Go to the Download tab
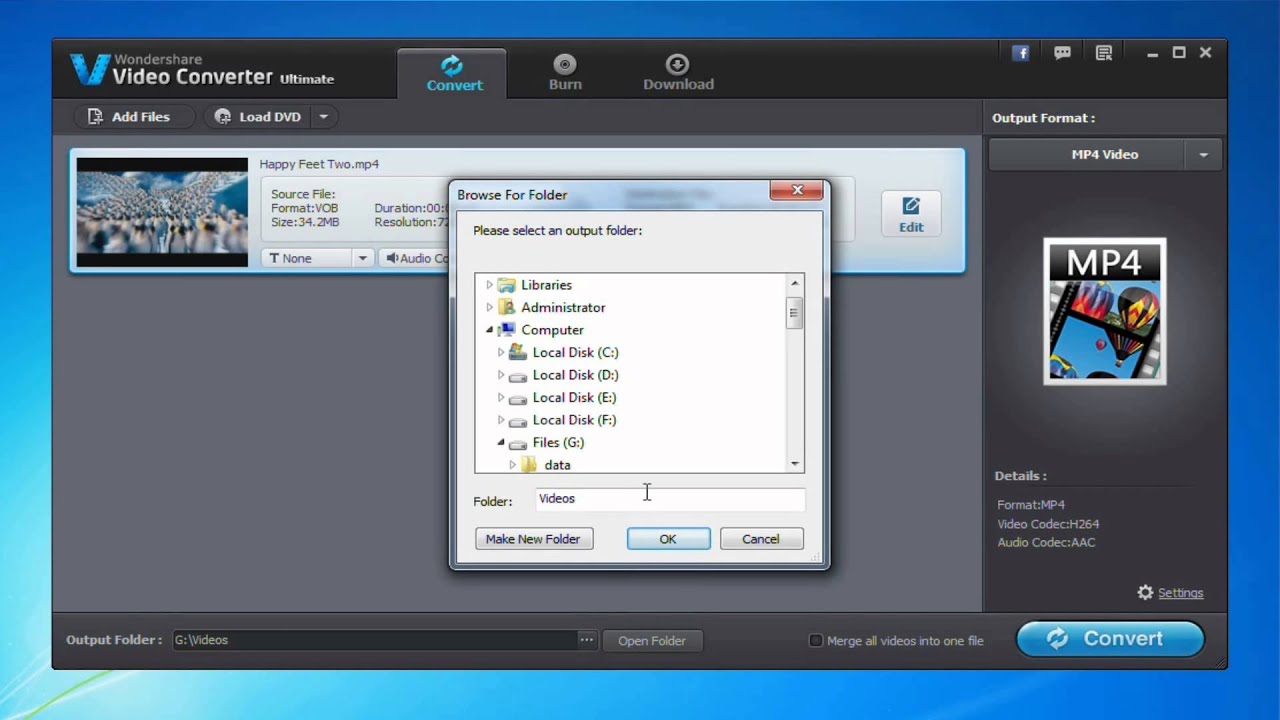 678,73
